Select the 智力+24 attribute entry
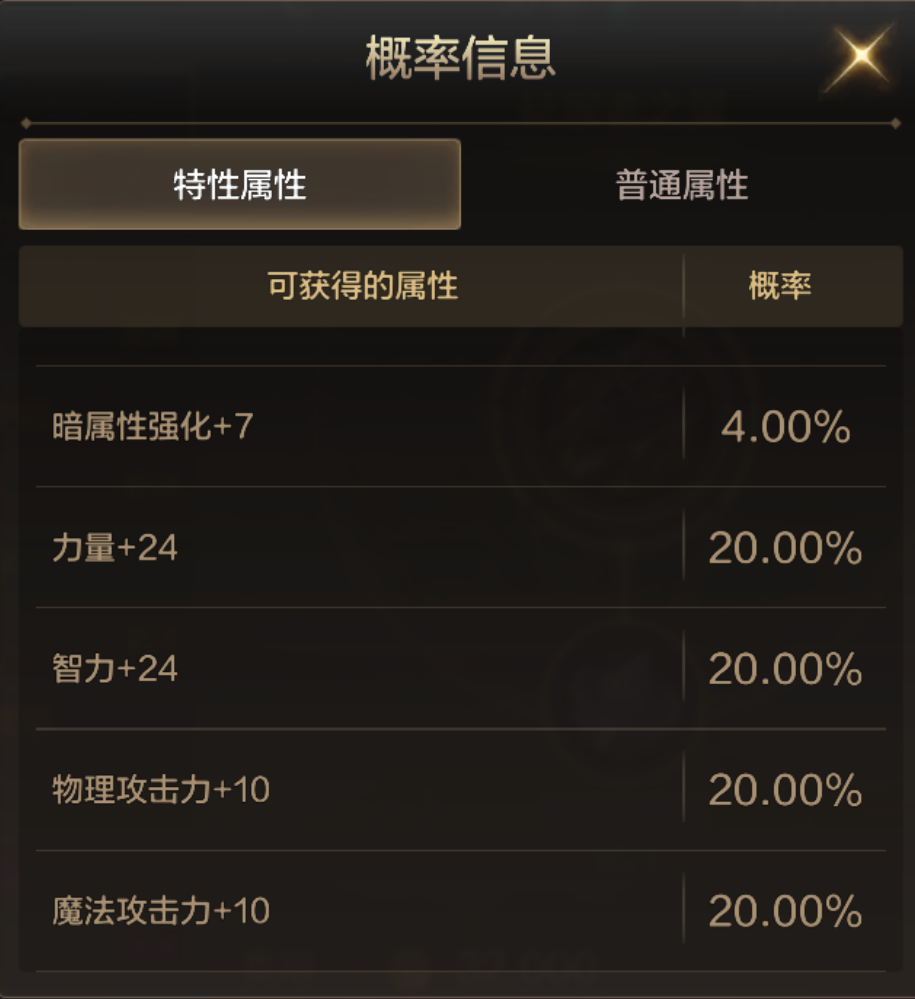The height and width of the screenshot is (999, 915). point(115,669)
